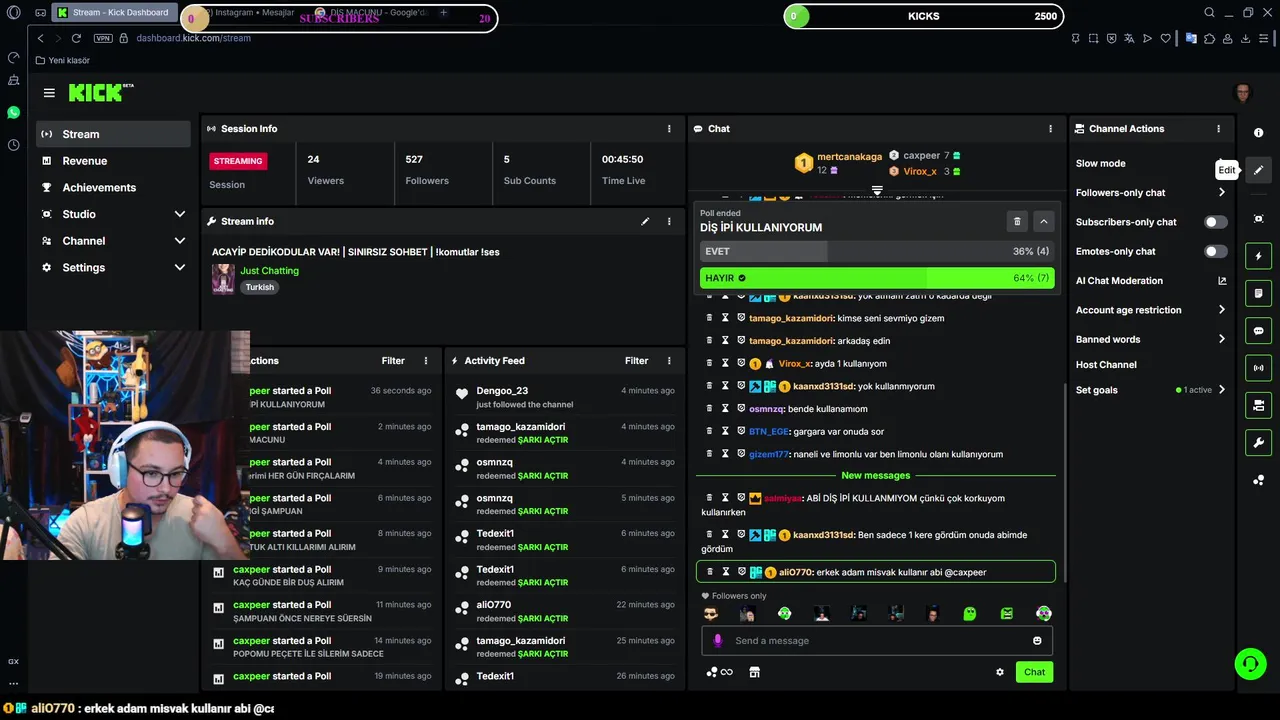Select Stream in the sidebar
1280x720 pixels.
tap(113, 134)
